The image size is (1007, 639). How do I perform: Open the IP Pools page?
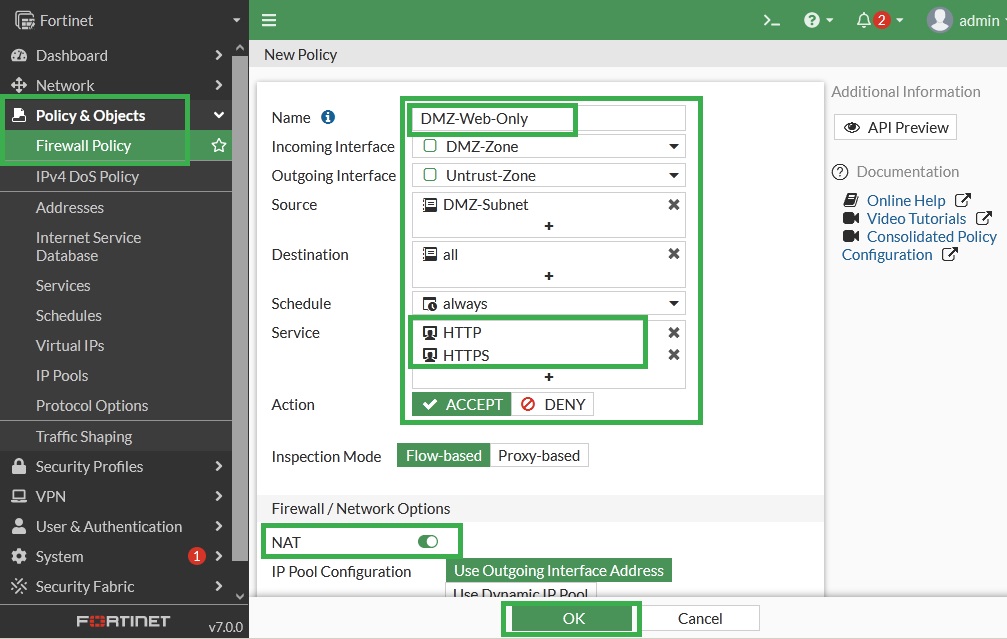[62, 376]
